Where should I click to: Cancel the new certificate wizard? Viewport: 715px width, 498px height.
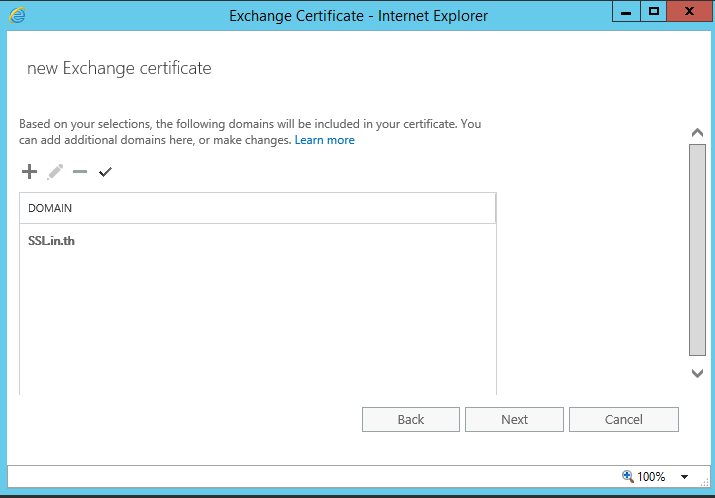pyautogui.click(x=623, y=420)
